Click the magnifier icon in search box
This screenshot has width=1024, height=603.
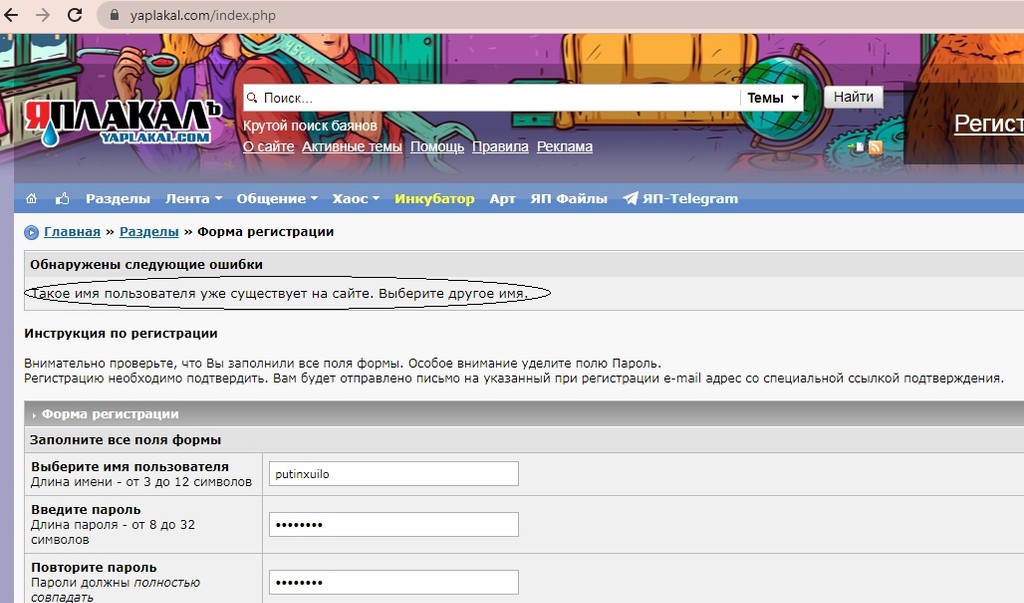tap(251, 98)
